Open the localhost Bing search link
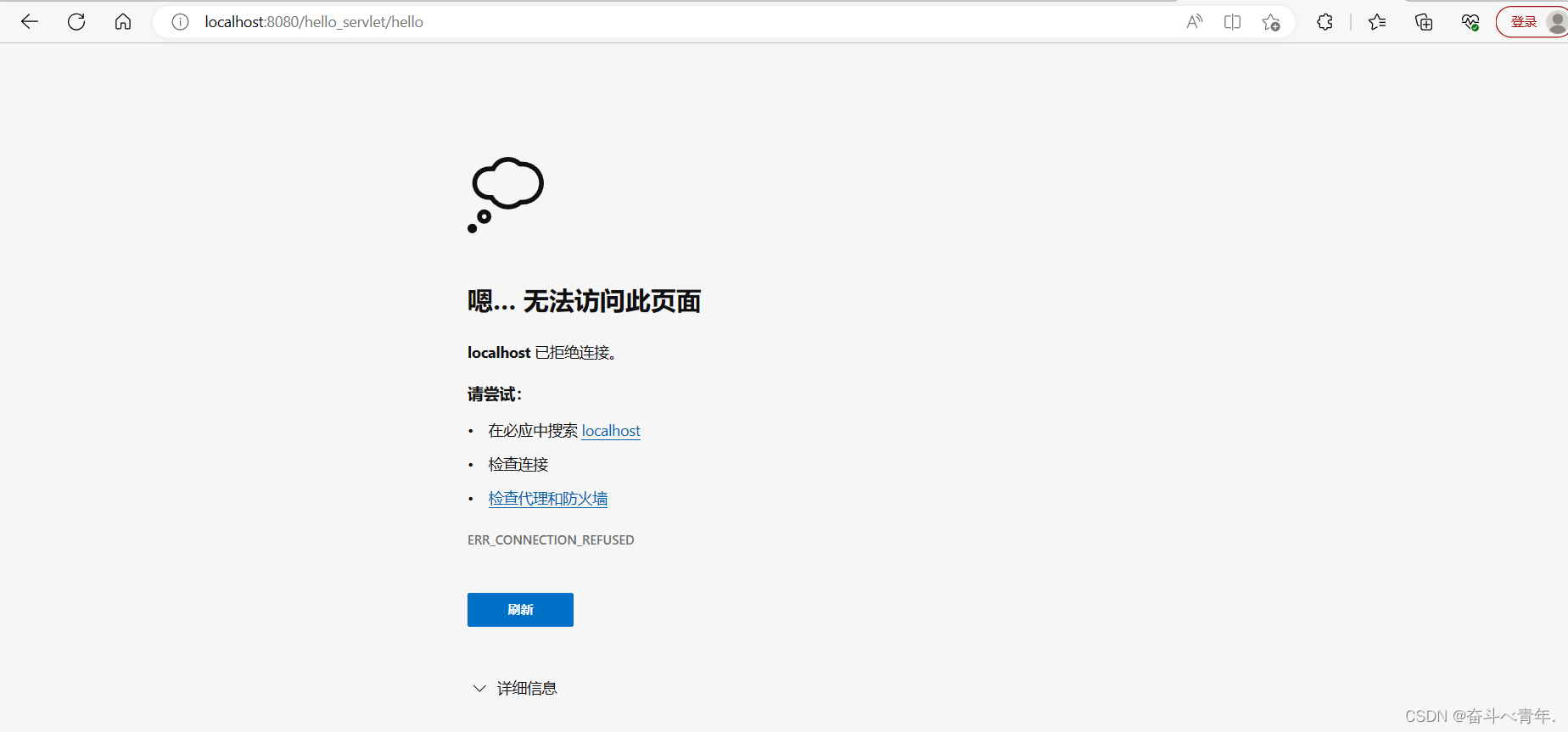Screen dimensions: 1568x732 [x=611, y=431]
